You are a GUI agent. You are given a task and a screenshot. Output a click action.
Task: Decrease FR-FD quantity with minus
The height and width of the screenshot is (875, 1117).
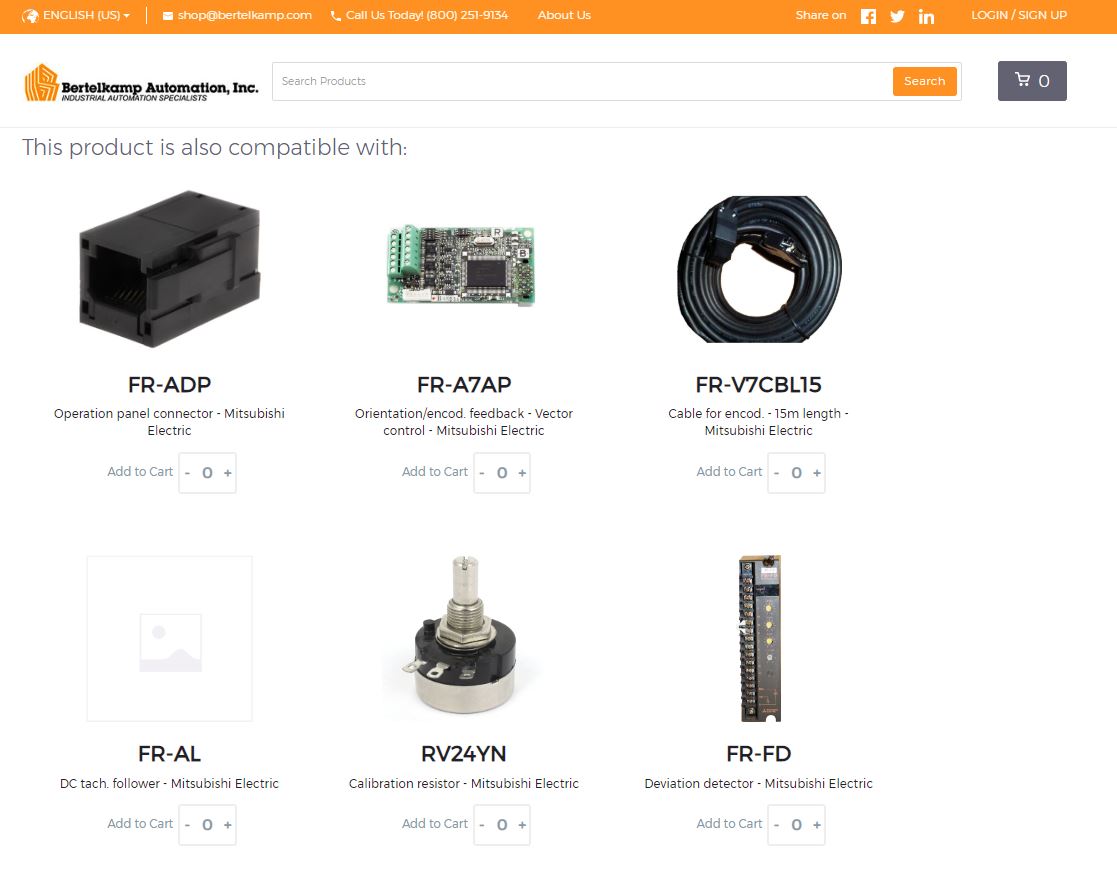pos(776,824)
